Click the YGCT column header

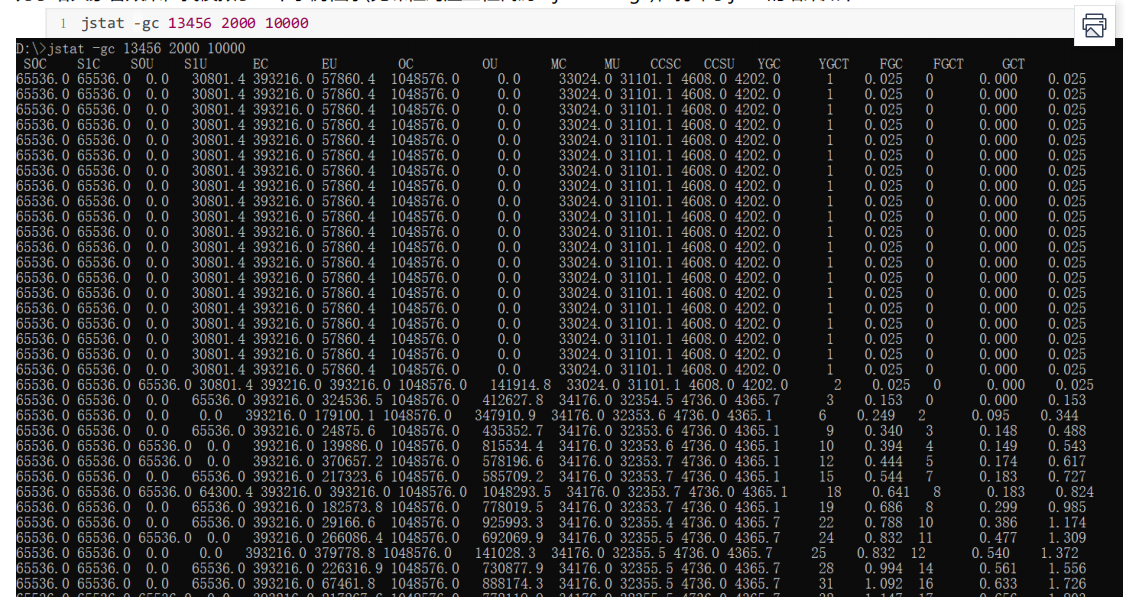click(x=833, y=64)
